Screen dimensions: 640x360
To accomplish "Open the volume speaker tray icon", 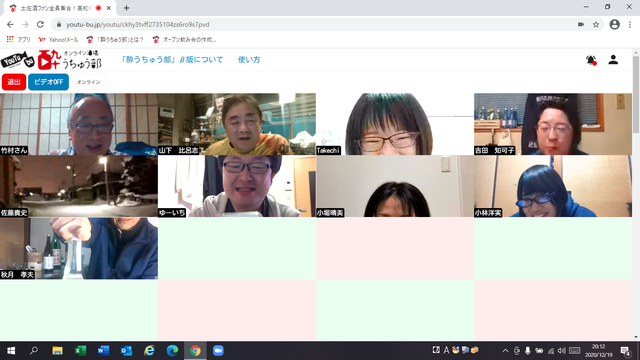I will click(x=562, y=351).
